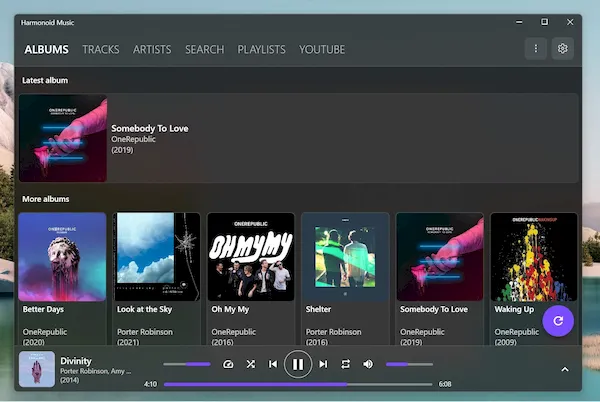
Task: Close the Harmonoid Music window
Action: click(570, 22)
